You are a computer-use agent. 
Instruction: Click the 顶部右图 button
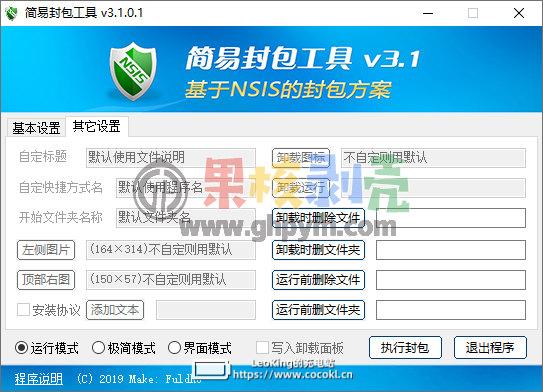tap(46, 279)
